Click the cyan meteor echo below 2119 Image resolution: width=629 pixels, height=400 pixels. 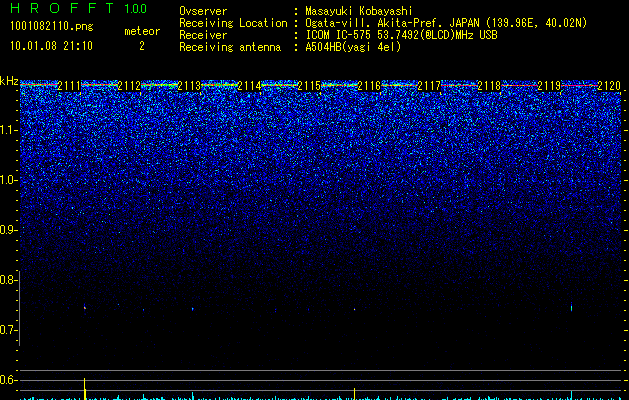tap(571, 307)
